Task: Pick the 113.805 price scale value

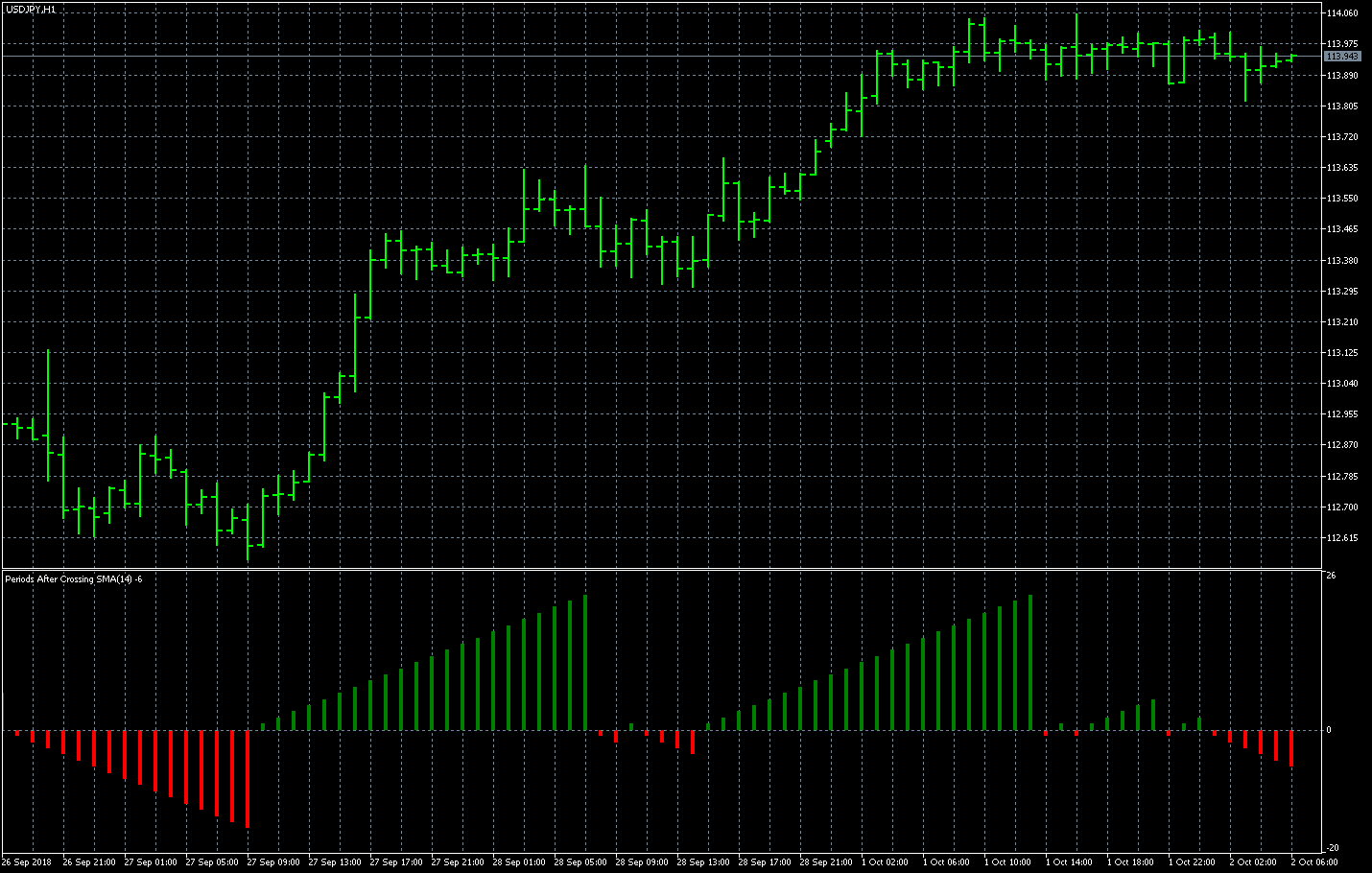Action: coord(1342,106)
